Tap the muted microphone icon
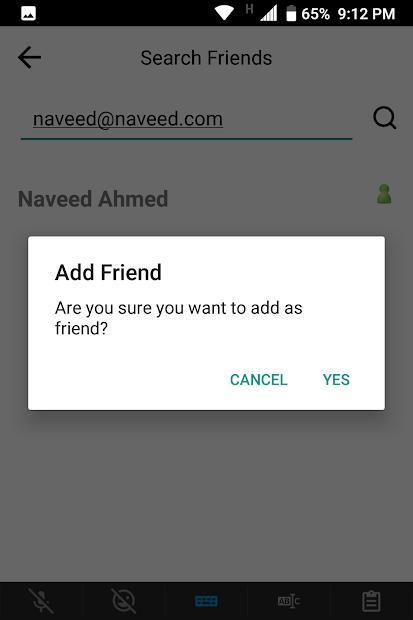This screenshot has height=620, width=413. pos(41,601)
